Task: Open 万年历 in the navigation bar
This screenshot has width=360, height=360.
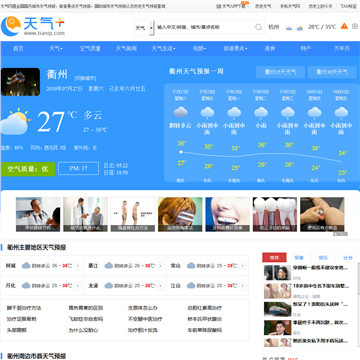Action: tap(342, 49)
